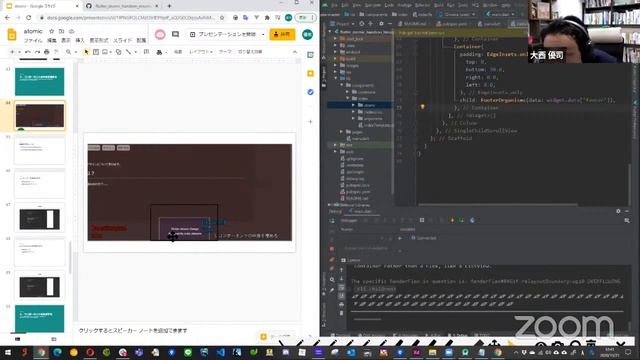Select the text box tool
This screenshot has width=640, height=360.
(96, 52)
